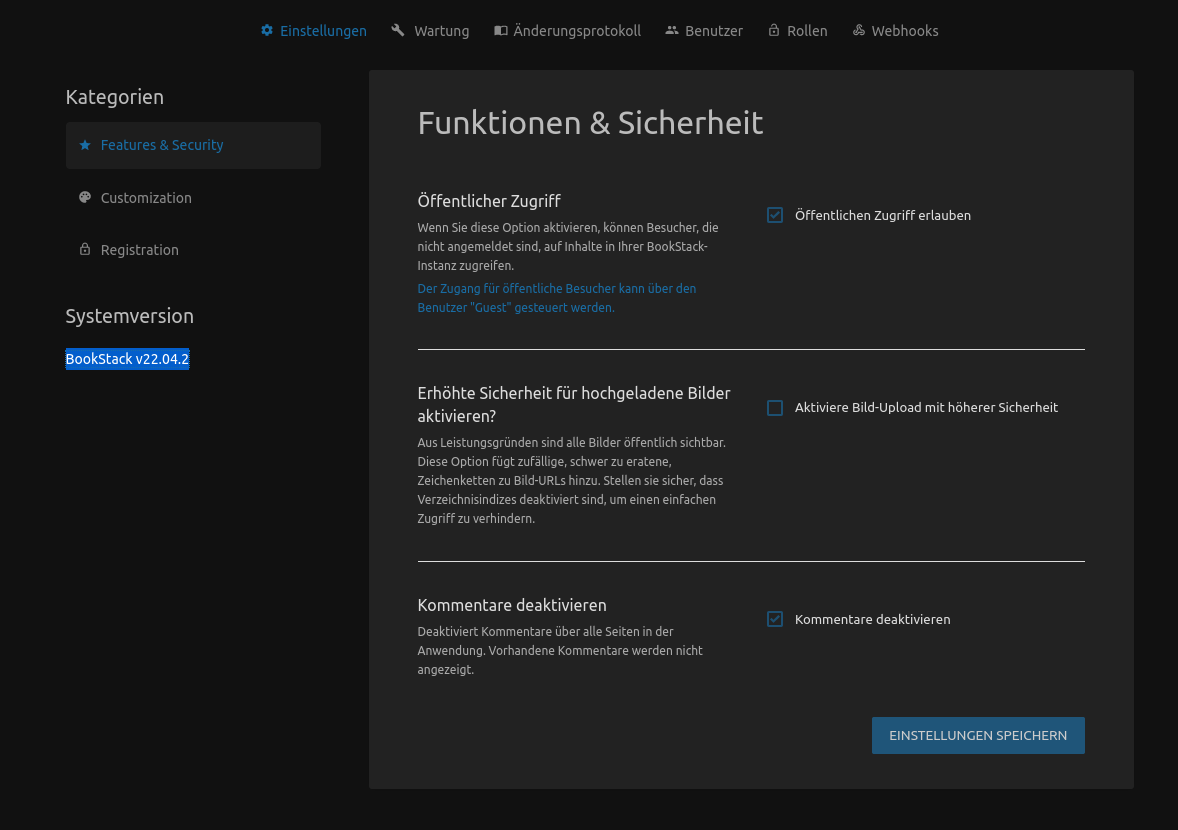Click the BookStack v22.04.2 version link

[127, 359]
